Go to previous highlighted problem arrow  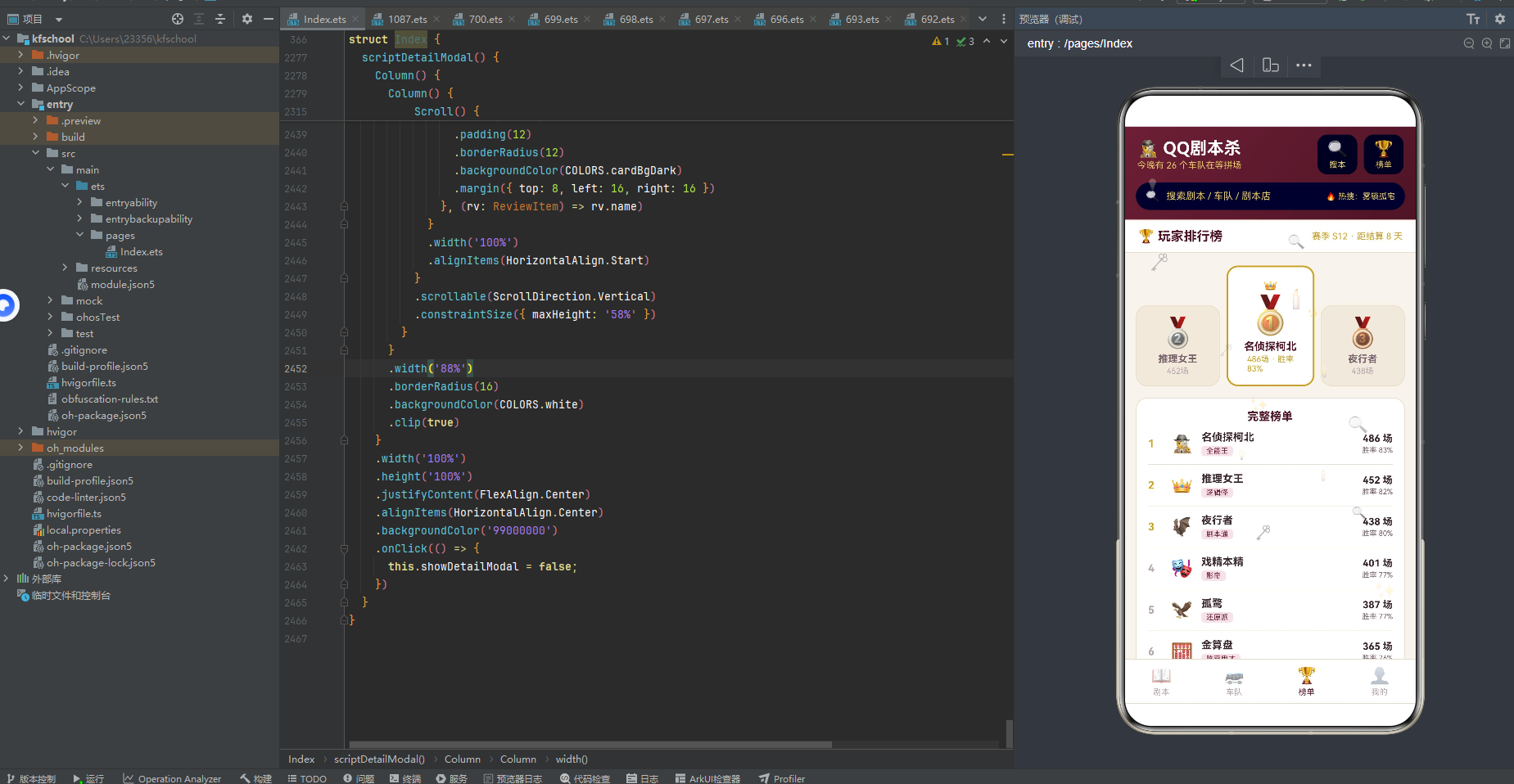987,41
